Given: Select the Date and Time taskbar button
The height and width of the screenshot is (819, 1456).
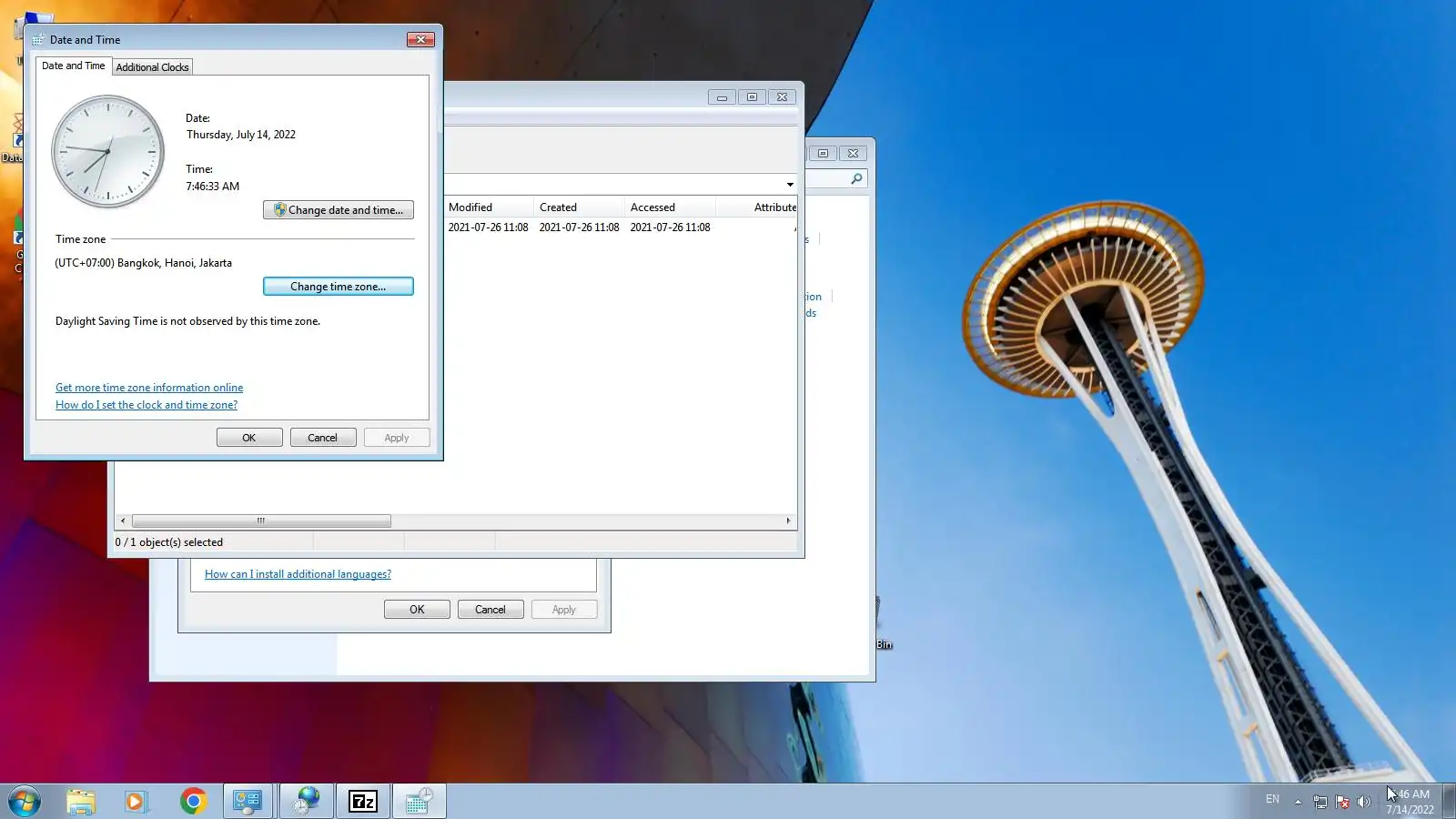Looking at the screenshot, I should [x=420, y=801].
